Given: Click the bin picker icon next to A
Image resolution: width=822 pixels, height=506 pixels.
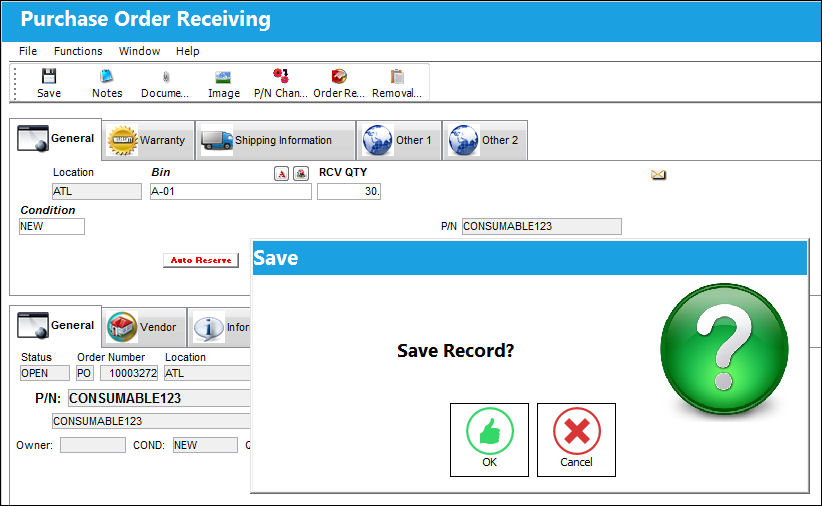Looking at the screenshot, I should 301,174.
